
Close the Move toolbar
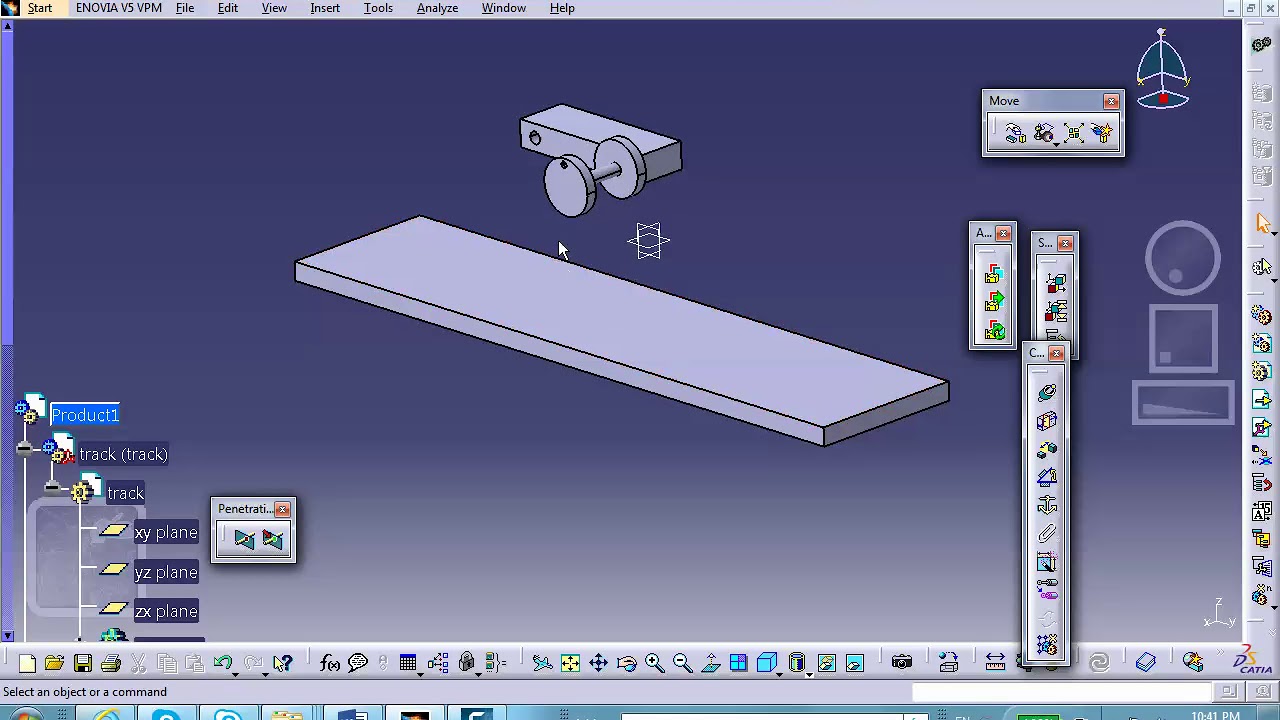(x=1111, y=101)
